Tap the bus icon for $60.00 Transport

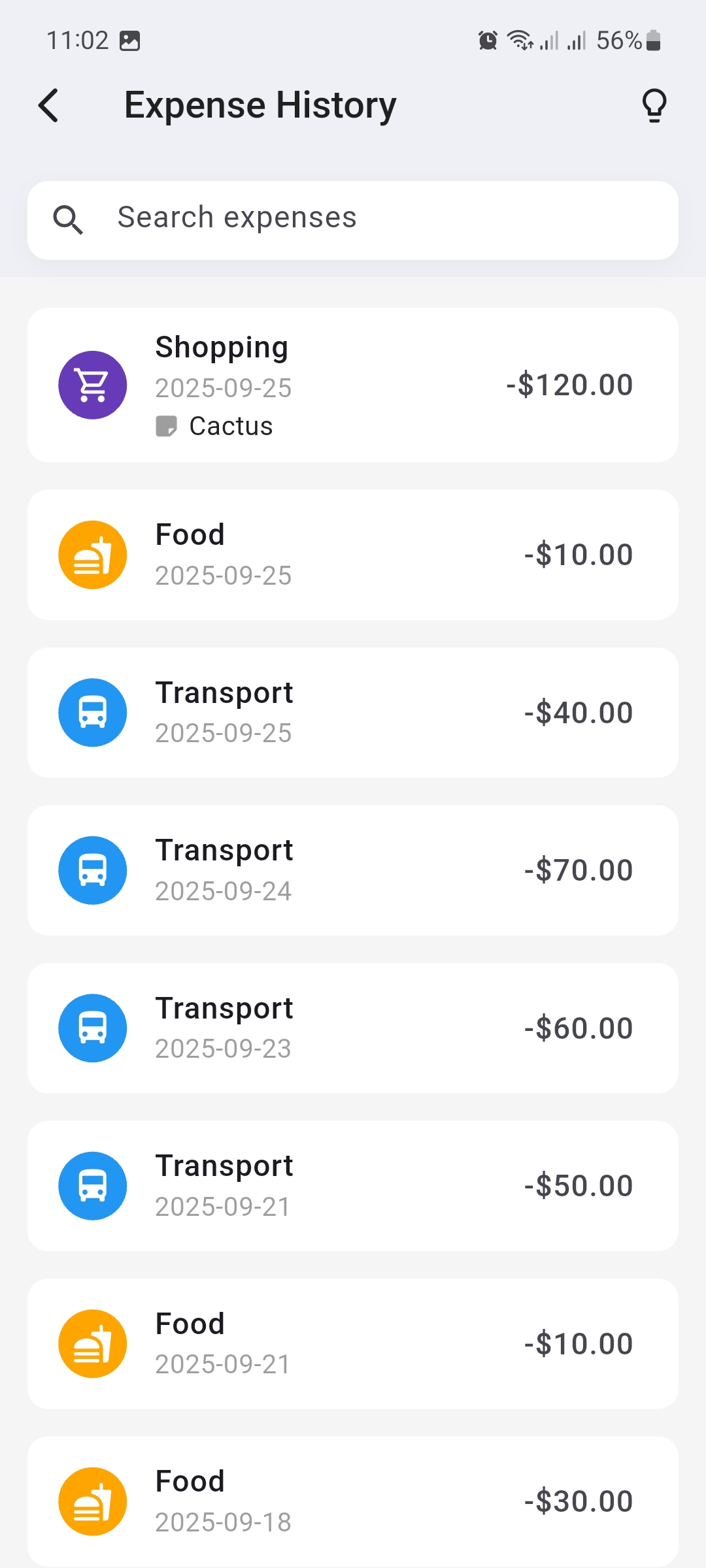tap(93, 1028)
